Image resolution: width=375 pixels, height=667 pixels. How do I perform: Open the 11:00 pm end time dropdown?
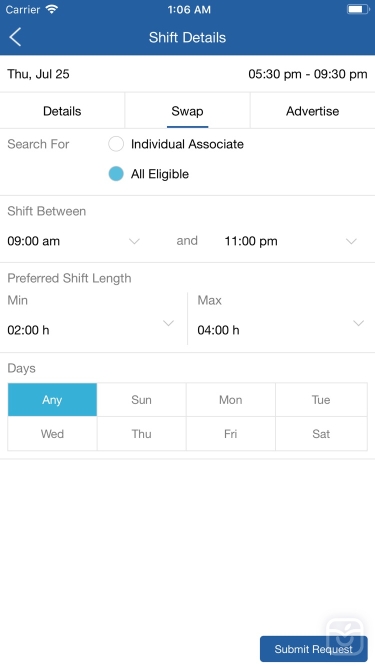click(x=291, y=241)
